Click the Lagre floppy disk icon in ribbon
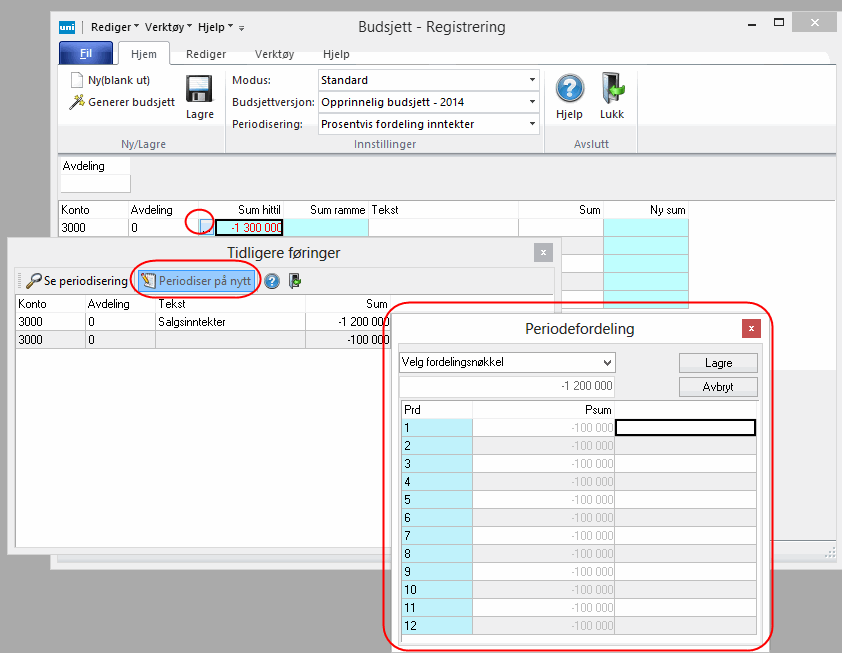The height and width of the screenshot is (653, 842). coord(200,90)
